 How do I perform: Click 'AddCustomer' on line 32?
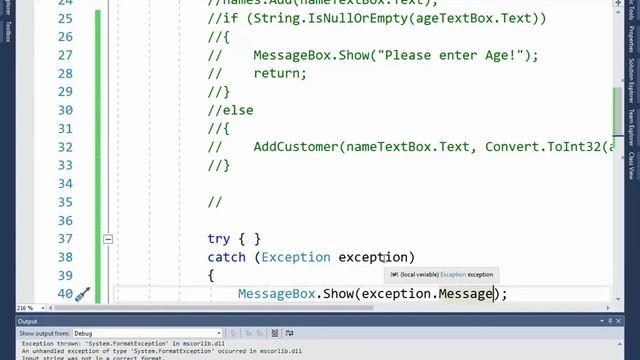296,147
